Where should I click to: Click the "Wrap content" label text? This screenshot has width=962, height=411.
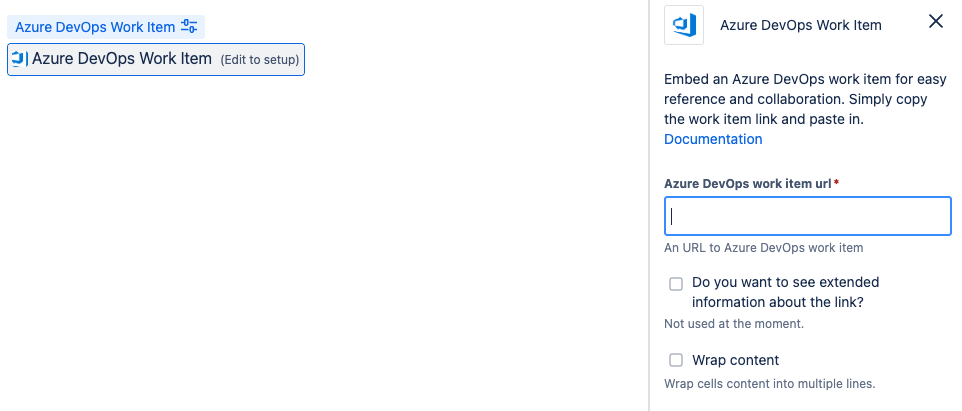[x=735, y=360]
